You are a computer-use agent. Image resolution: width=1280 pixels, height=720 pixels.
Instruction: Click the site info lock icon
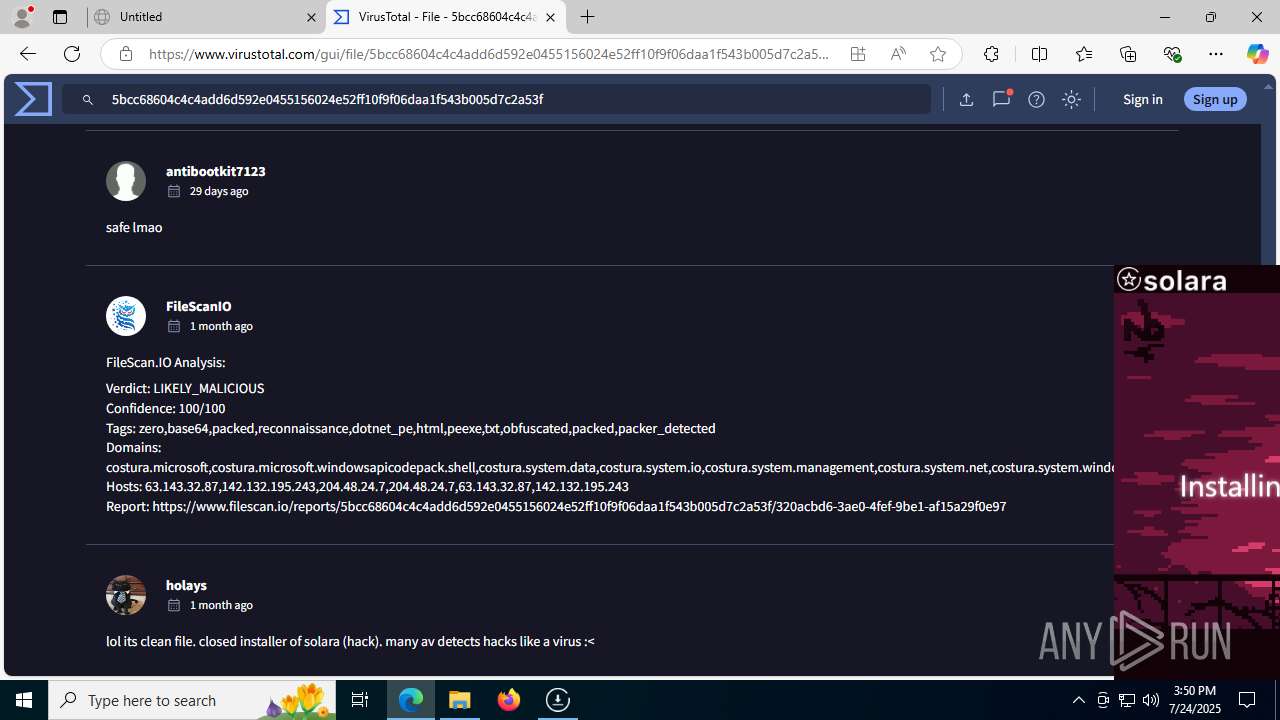[125, 54]
